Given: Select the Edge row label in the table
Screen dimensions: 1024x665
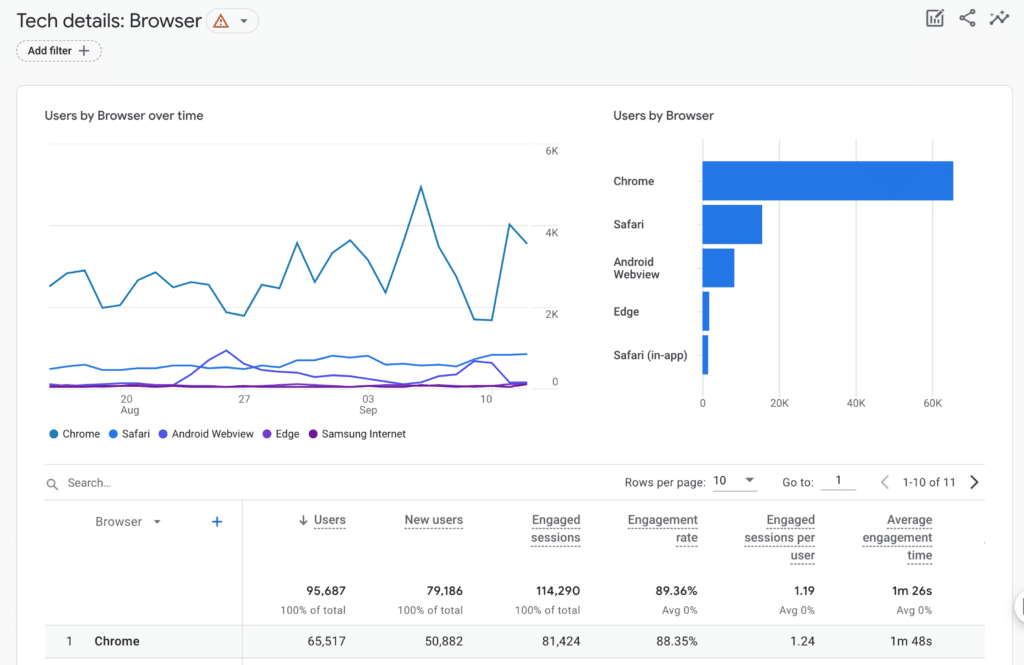Looking at the screenshot, I should 624,311.
